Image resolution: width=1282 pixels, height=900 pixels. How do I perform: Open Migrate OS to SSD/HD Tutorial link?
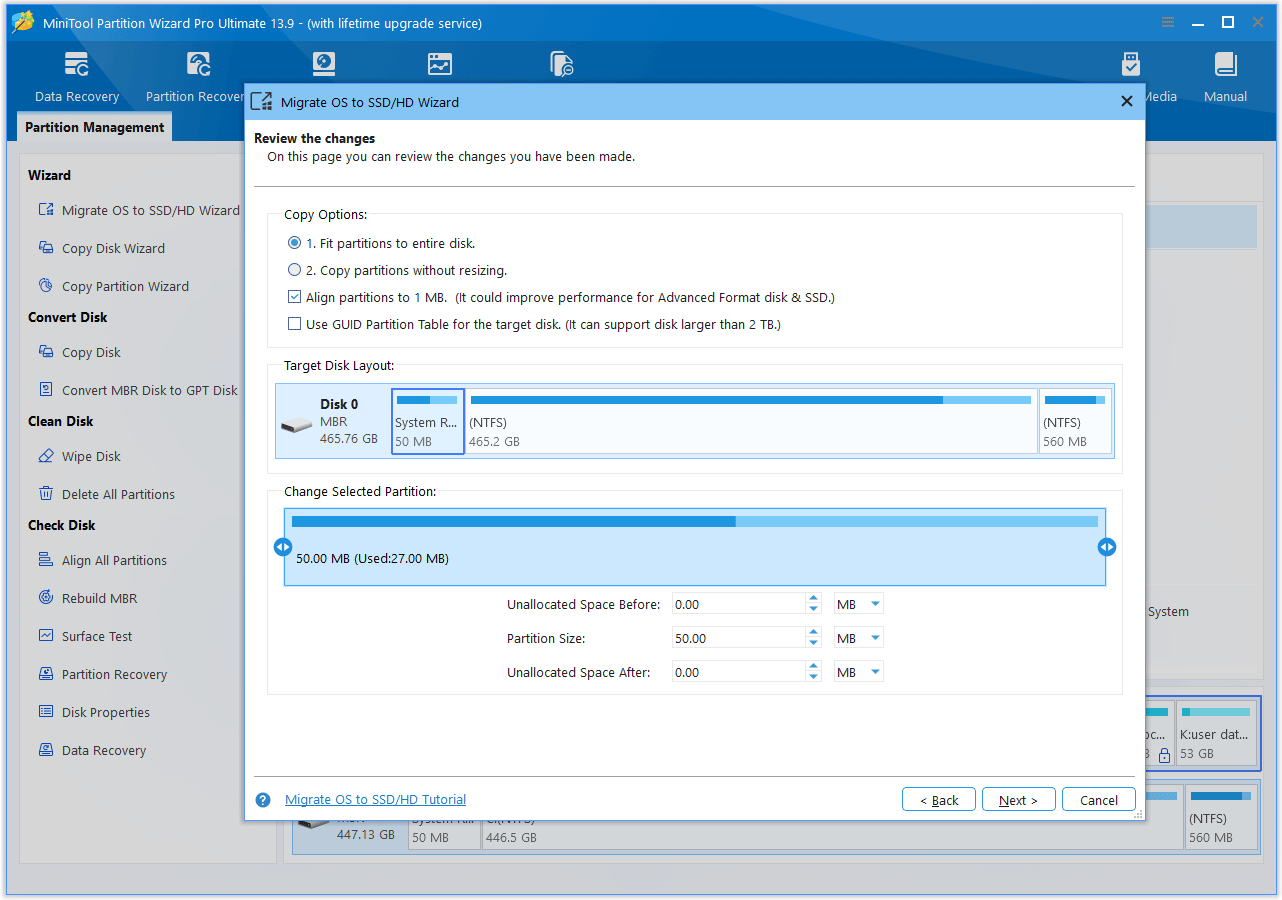click(375, 799)
